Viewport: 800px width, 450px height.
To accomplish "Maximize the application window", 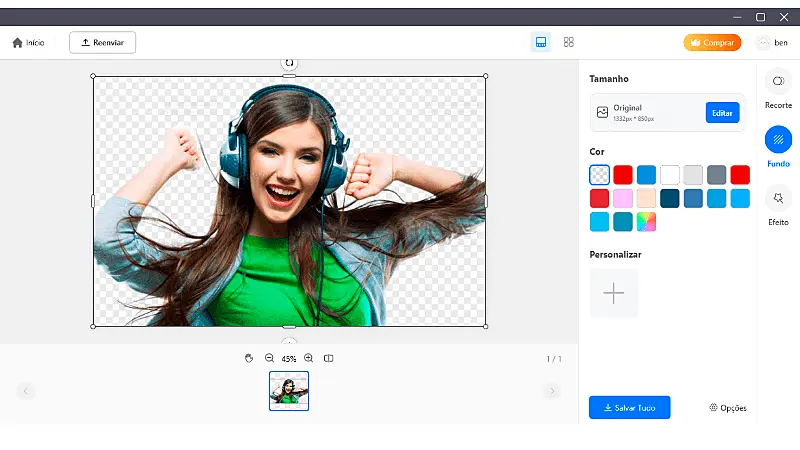I will point(760,17).
